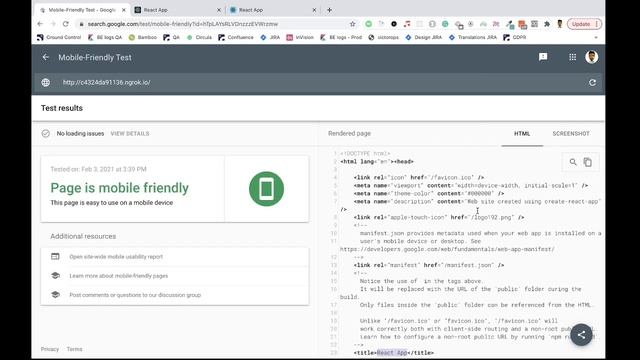Open the Bamboo bookmark
Viewport: 640px width, 360px height.
point(143,37)
